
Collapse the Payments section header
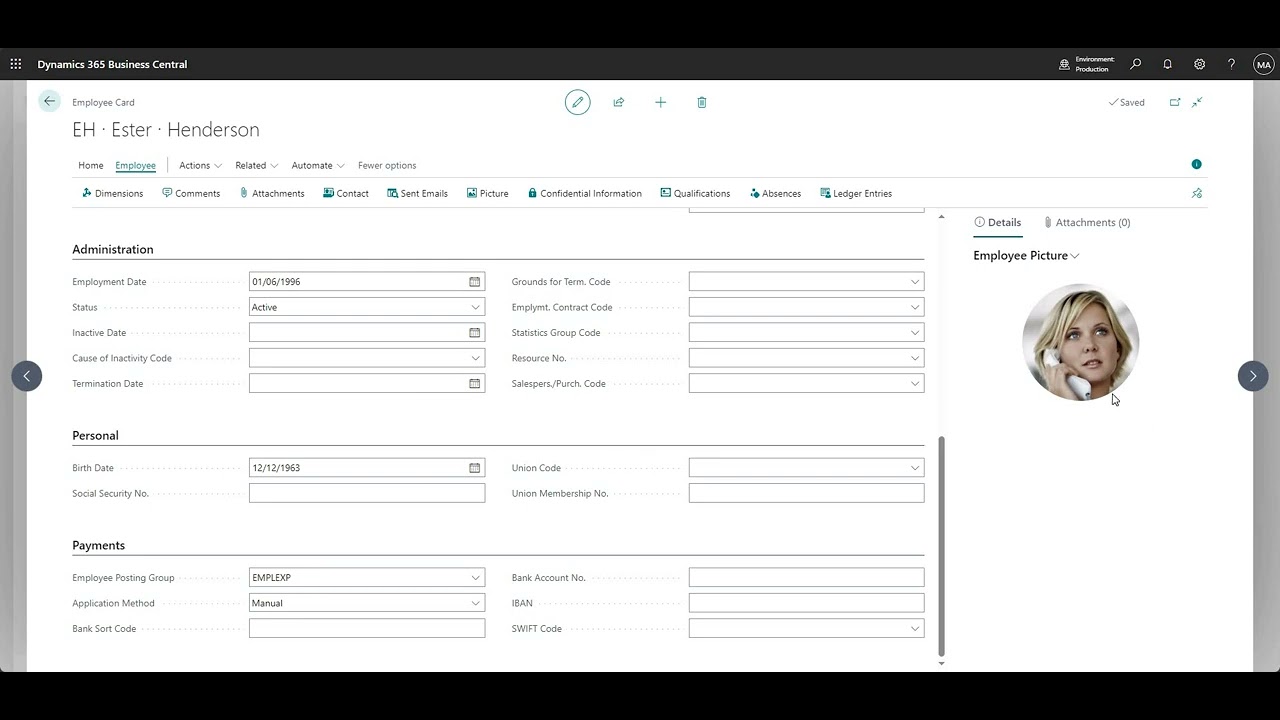pos(98,546)
